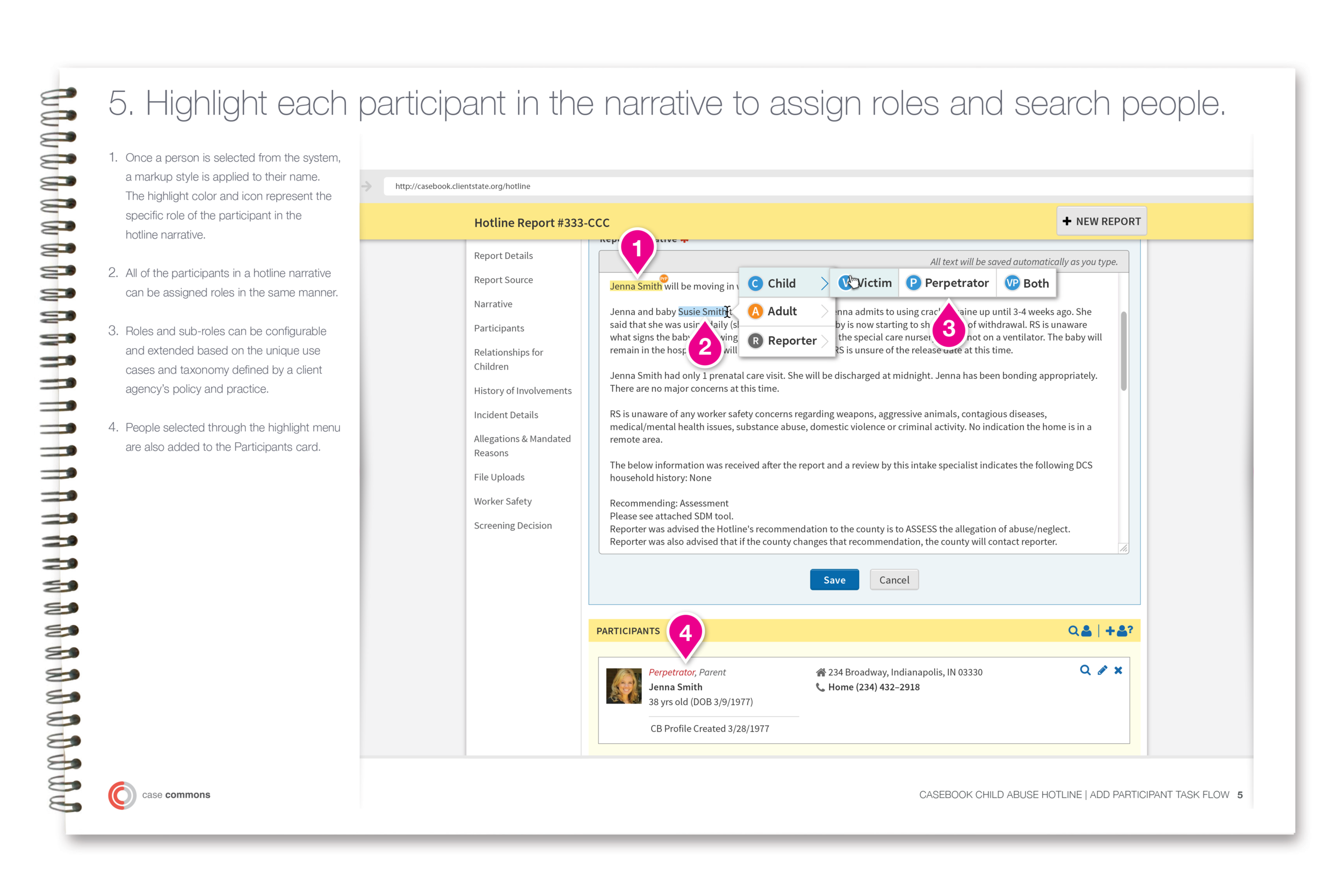Image resolution: width=1343 pixels, height=896 pixels.
Task: Jump to Participants section in sidebar
Action: [x=499, y=329]
